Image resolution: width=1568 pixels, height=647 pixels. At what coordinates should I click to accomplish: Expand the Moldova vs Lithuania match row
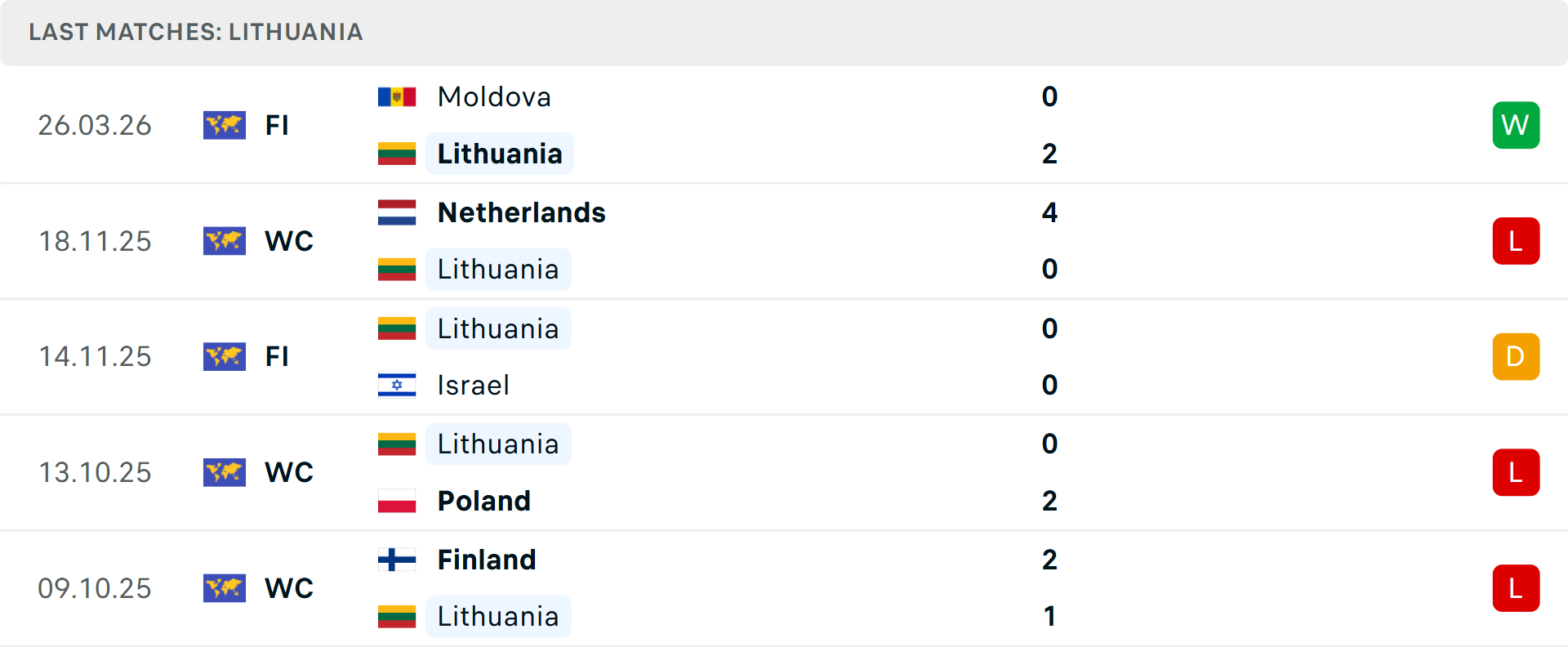pos(784,124)
